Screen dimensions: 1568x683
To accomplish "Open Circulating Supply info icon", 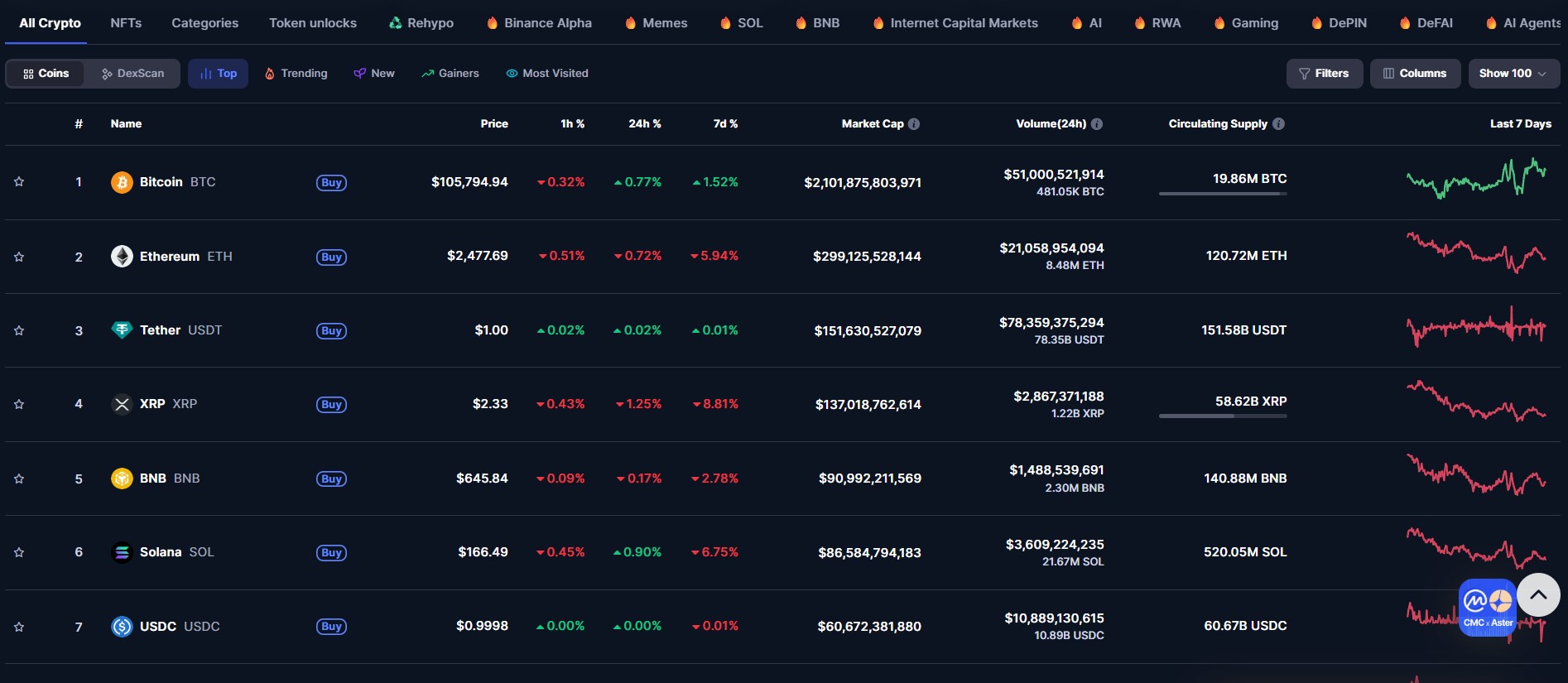I will 1278,124.
